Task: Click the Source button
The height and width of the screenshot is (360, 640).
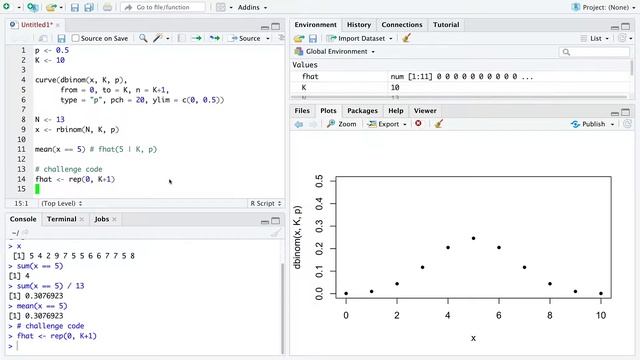Action: [246, 38]
